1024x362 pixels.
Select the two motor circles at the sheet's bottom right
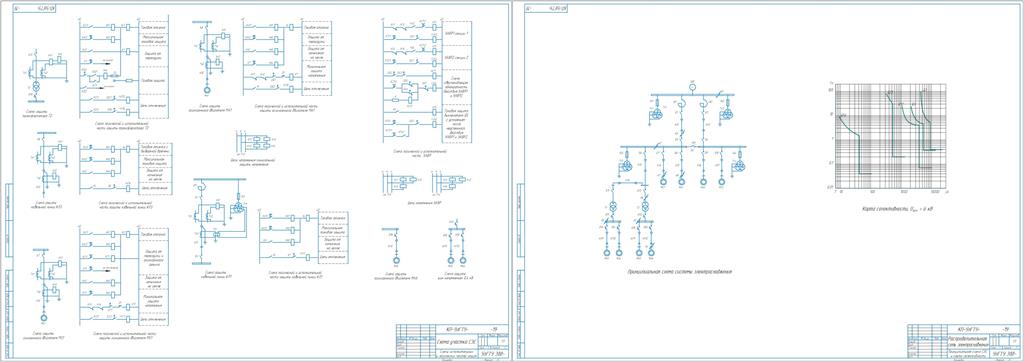coord(456,260)
